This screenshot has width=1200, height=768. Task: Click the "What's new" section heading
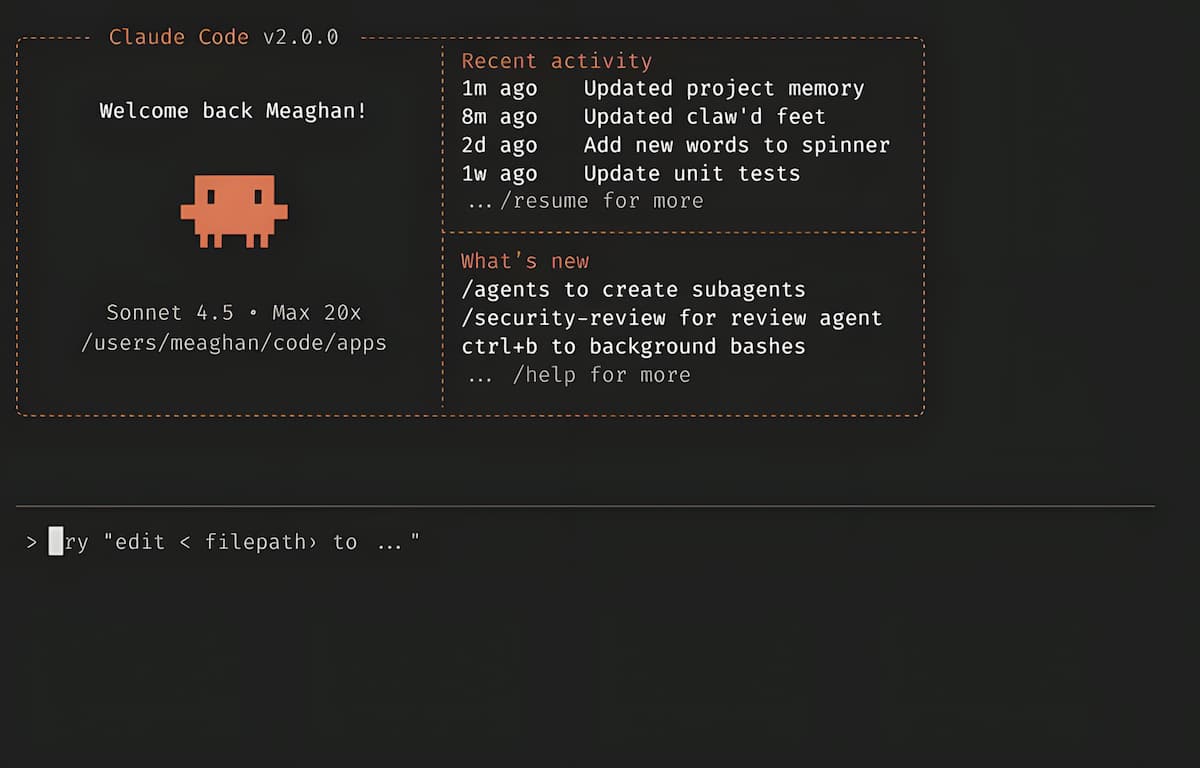coord(525,261)
